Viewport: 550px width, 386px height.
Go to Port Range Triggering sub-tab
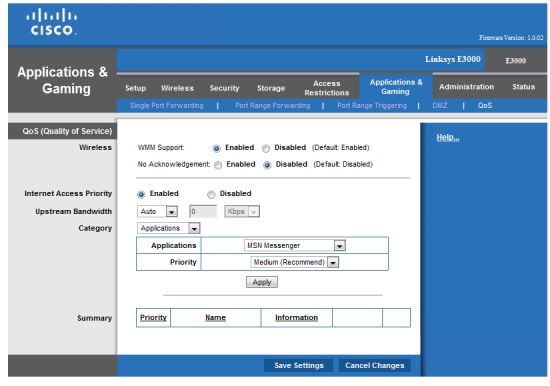[x=372, y=106]
